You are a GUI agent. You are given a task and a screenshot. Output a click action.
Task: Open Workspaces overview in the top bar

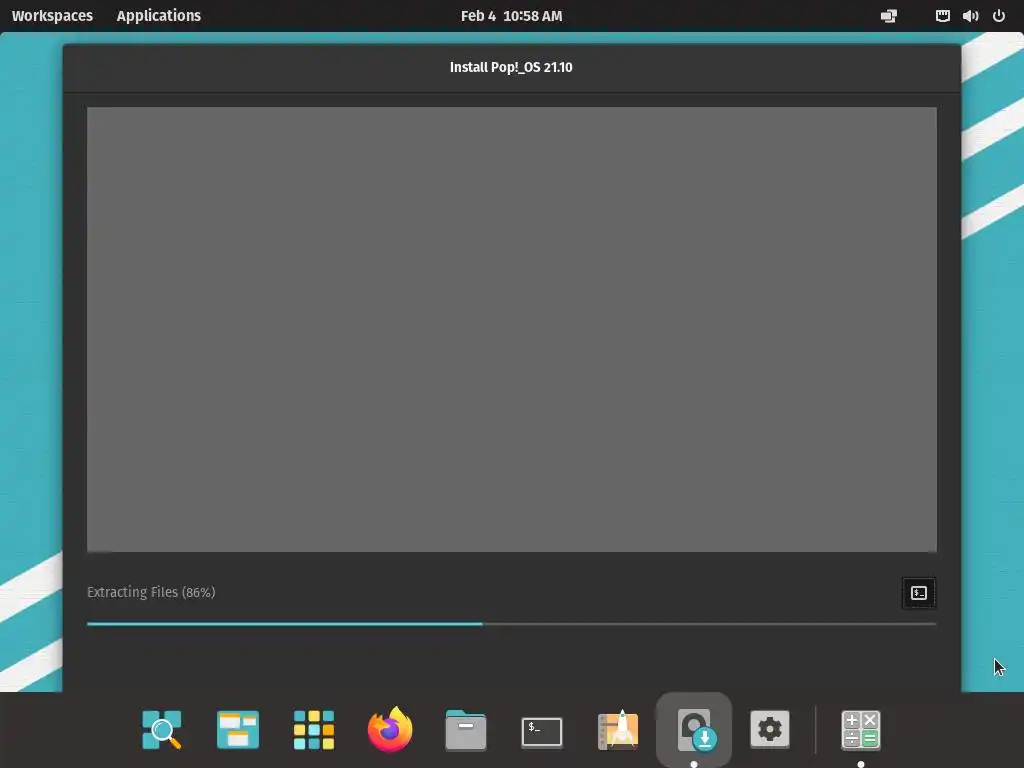point(52,16)
